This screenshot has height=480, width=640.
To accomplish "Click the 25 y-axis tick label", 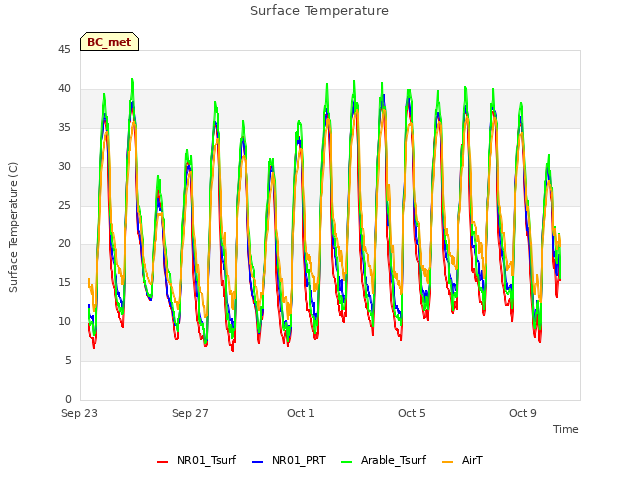I will pyautogui.click(x=64, y=205).
